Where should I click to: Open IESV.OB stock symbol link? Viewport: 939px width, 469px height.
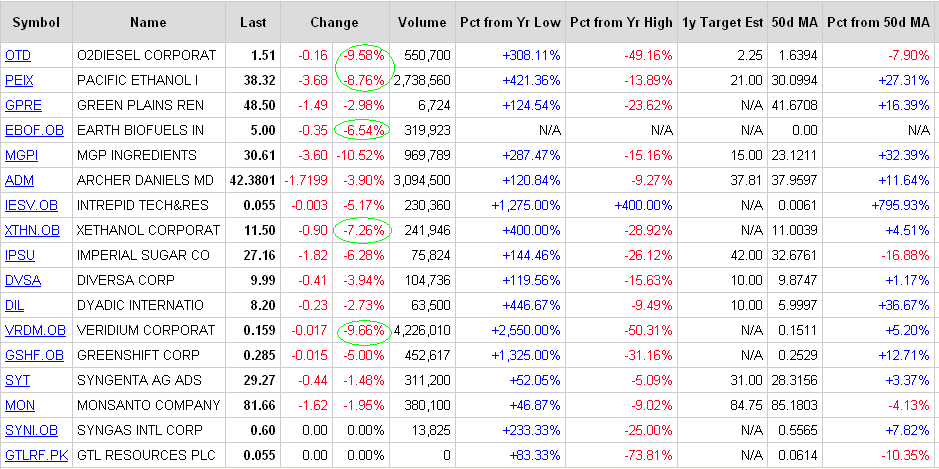click(32, 205)
